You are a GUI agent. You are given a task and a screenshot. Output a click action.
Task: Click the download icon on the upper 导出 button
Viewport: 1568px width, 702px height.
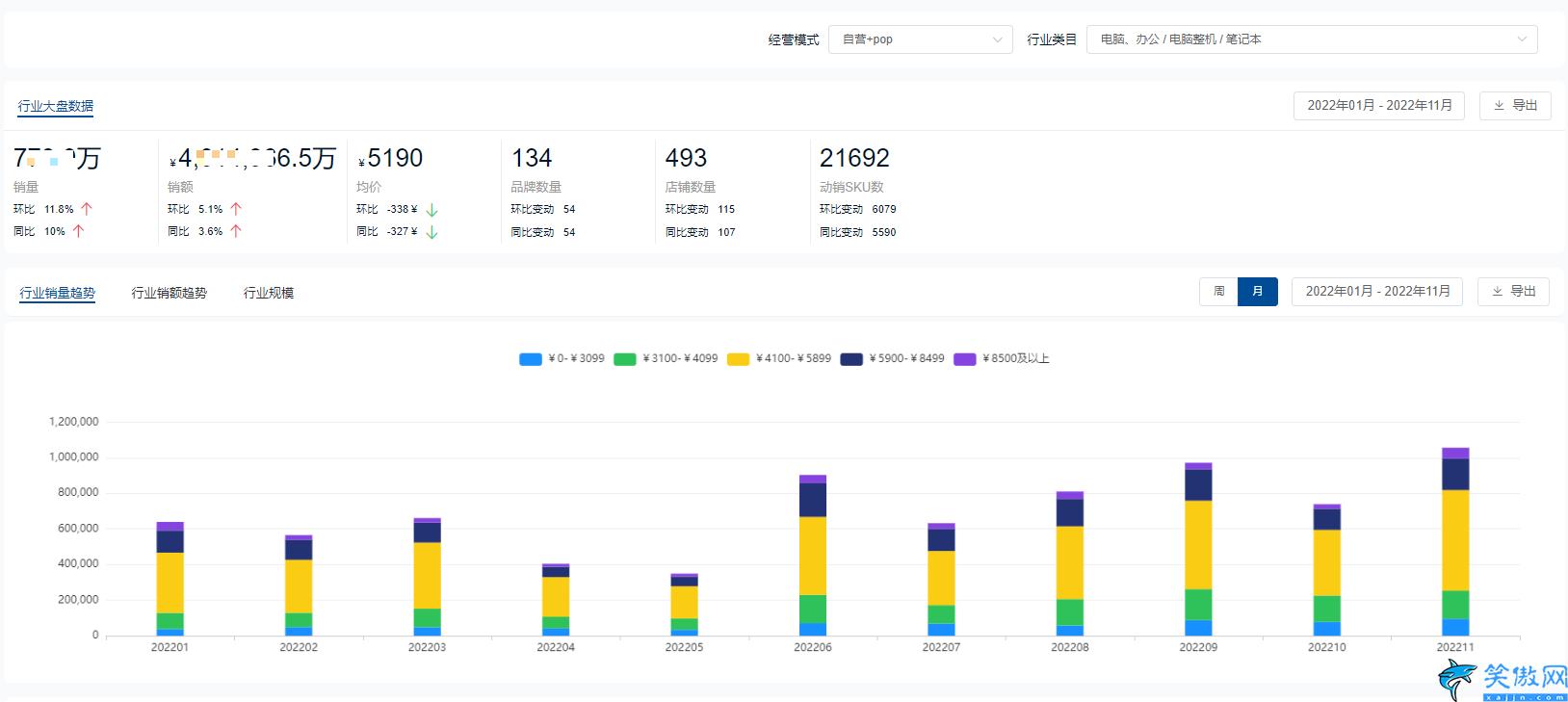coord(1499,106)
